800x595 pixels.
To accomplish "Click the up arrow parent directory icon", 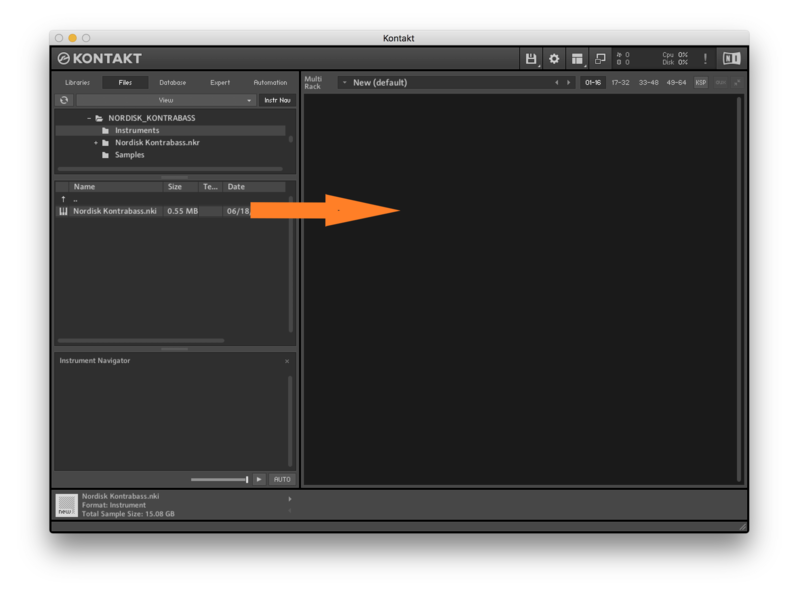I will (63, 199).
